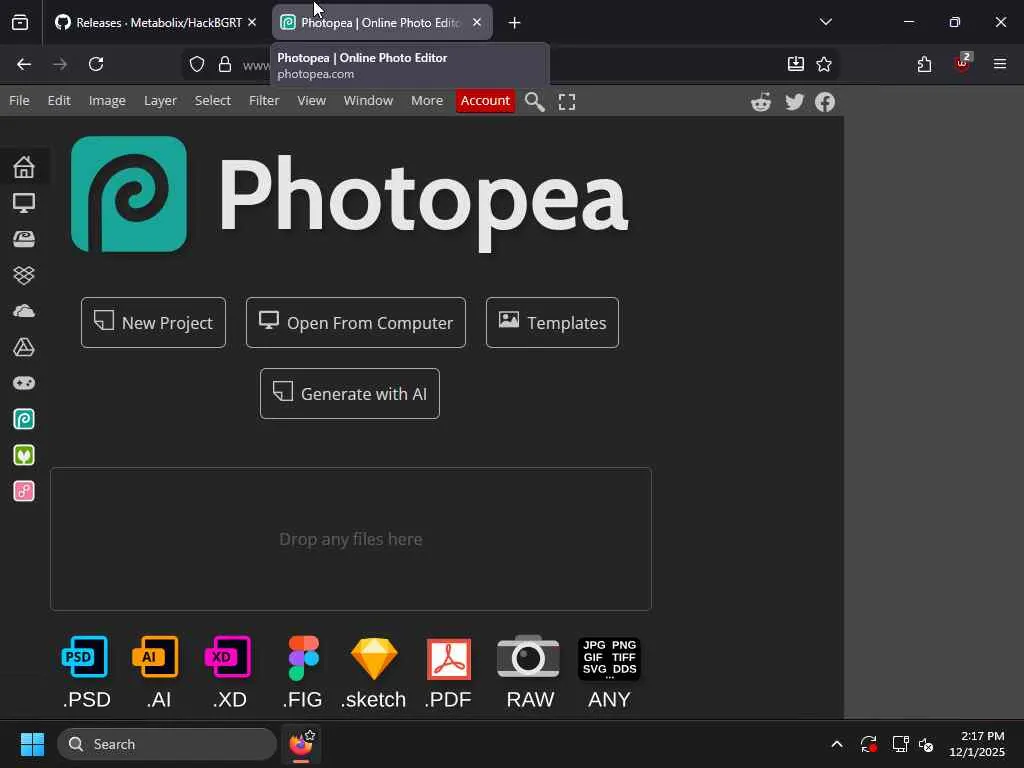Click the install web app icon
The width and height of the screenshot is (1024, 768).
coord(795,63)
